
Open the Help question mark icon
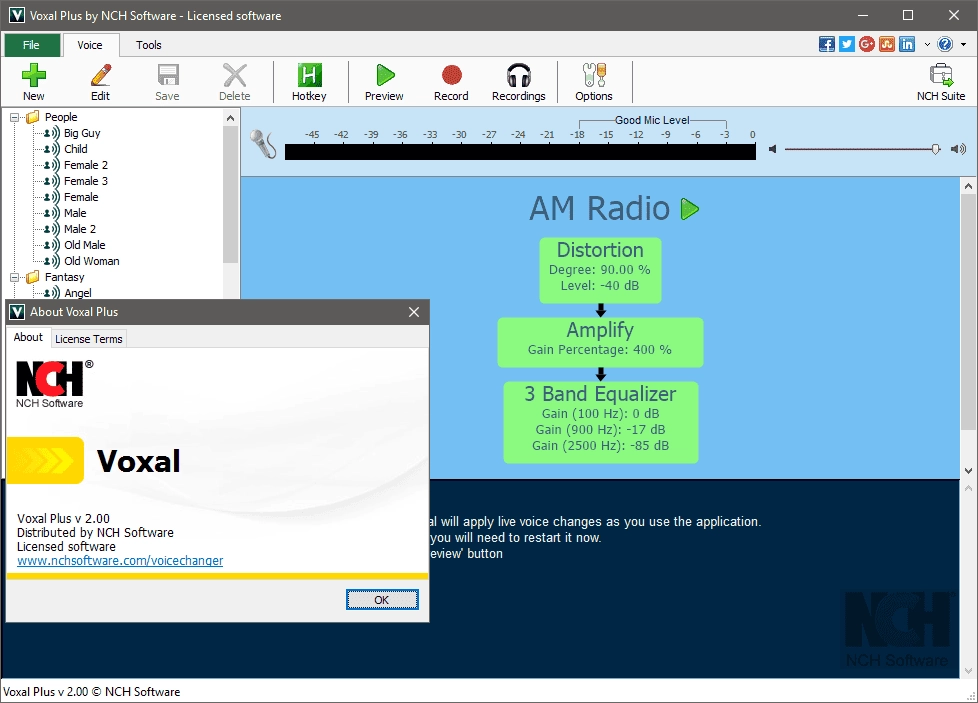click(945, 44)
